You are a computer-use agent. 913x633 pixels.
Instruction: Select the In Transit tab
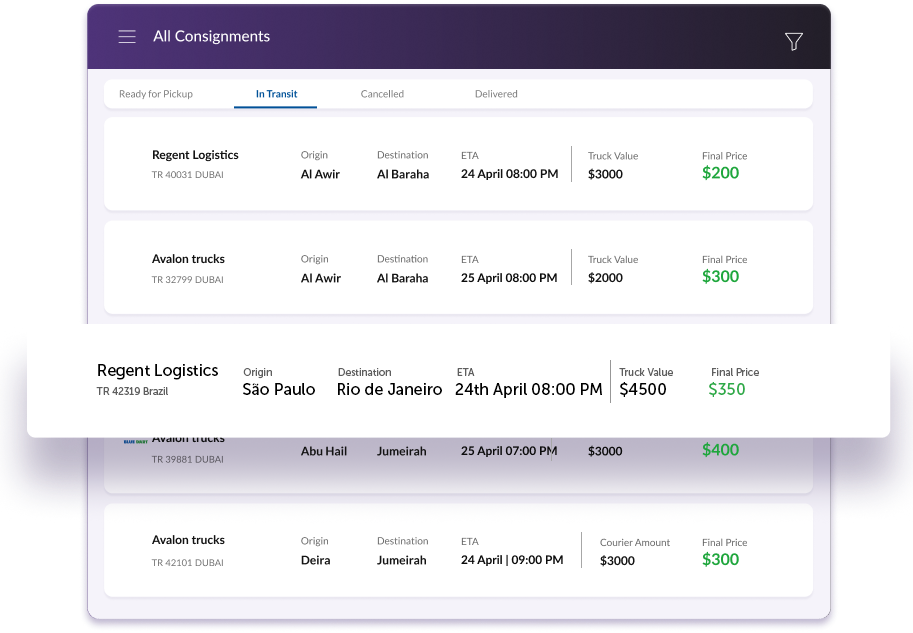point(276,94)
